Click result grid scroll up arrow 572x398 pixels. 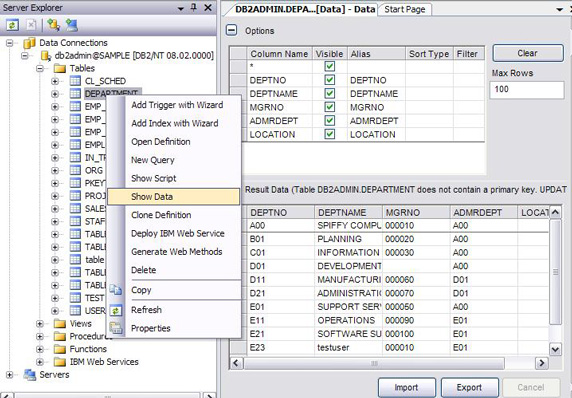tap(555, 212)
